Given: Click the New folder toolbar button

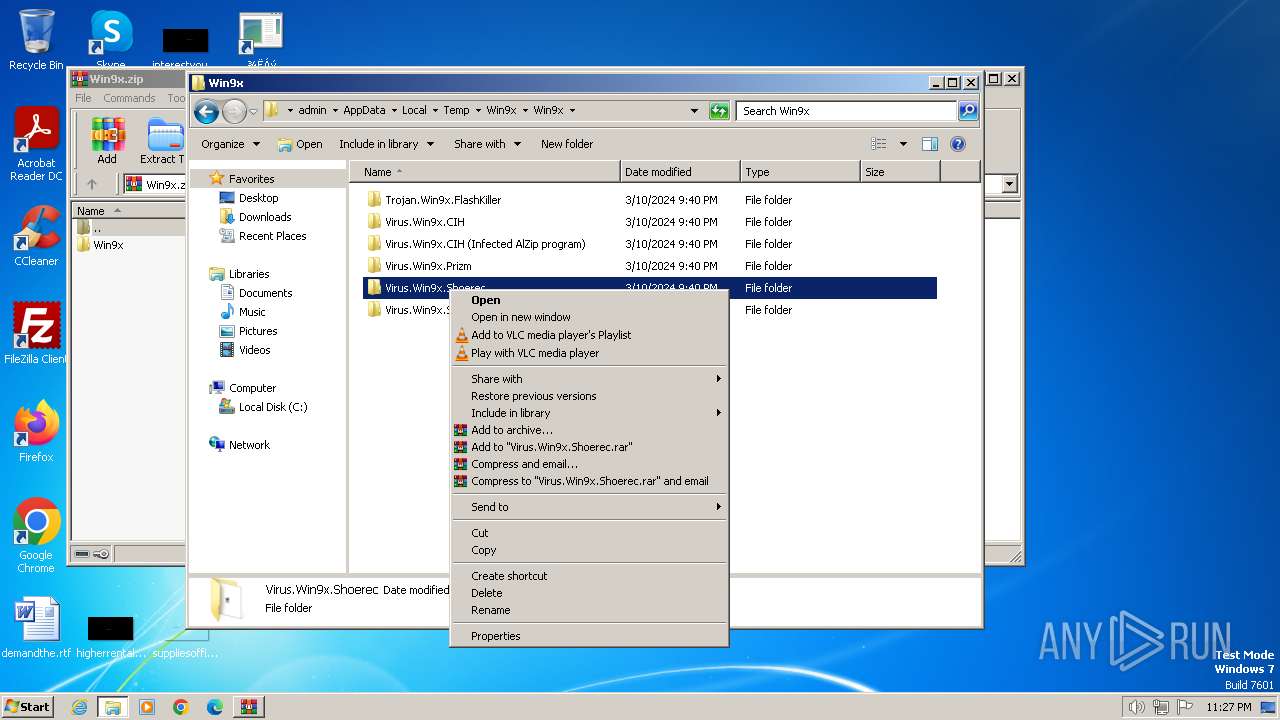Looking at the screenshot, I should [567, 144].
